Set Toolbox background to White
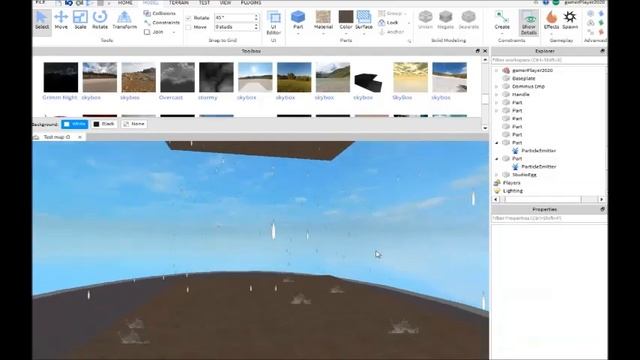The image size is (640, 360). tap(75, 124)
